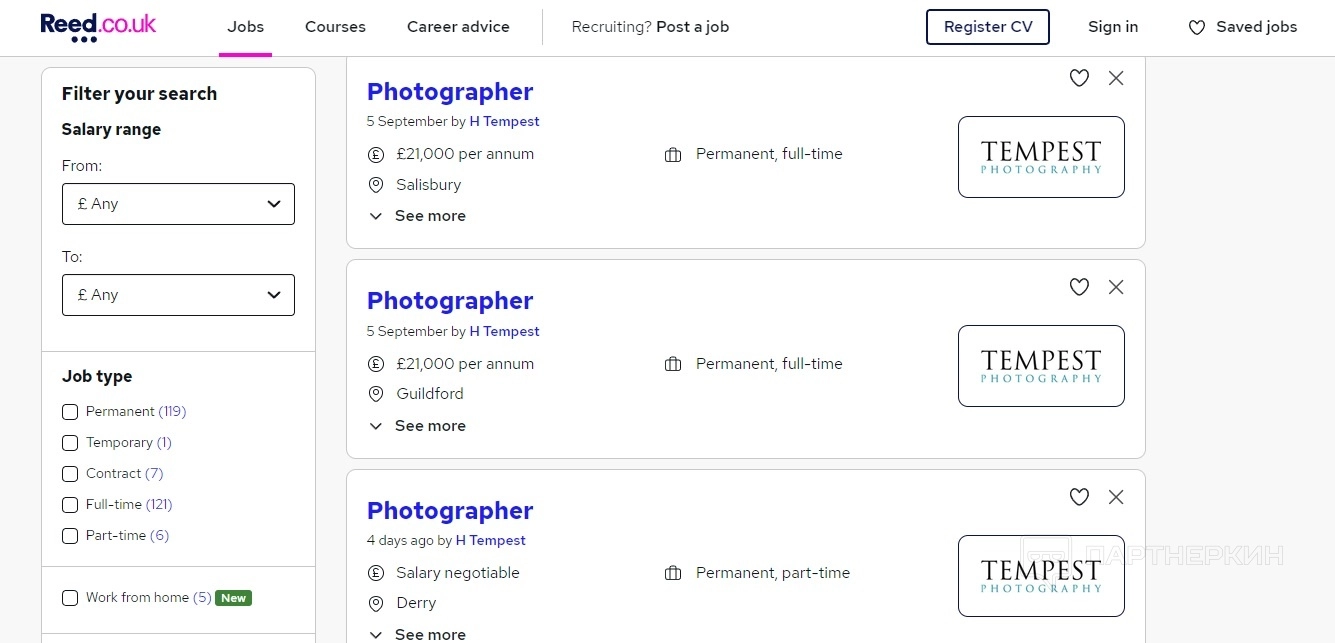This screenshot has height=643, width=1335.
Task: Click the Tempest Photography logo for Guildford
Action: 1041,366
